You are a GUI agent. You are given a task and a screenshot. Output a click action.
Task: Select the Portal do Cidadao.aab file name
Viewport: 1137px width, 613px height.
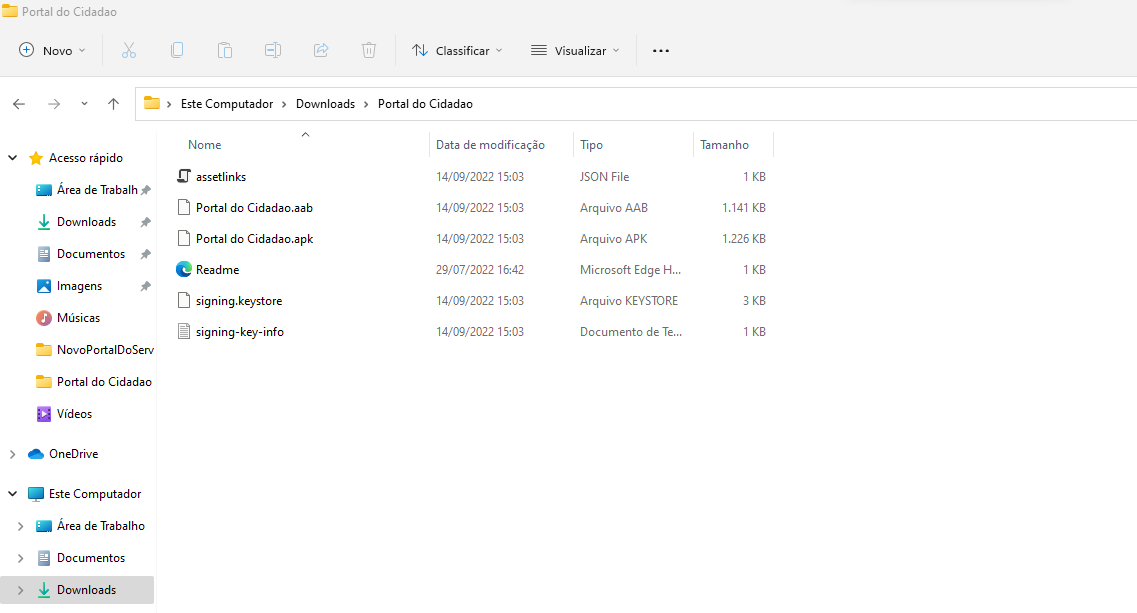[x=254, y=207]
